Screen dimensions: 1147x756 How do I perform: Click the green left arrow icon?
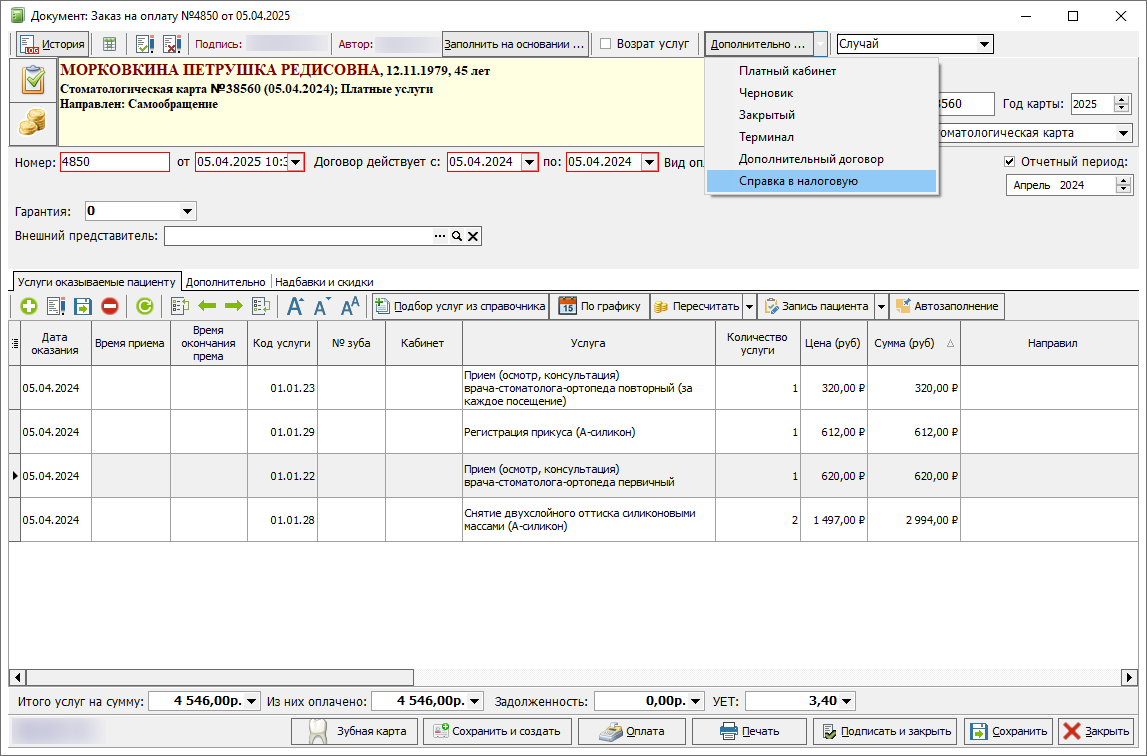207,306
